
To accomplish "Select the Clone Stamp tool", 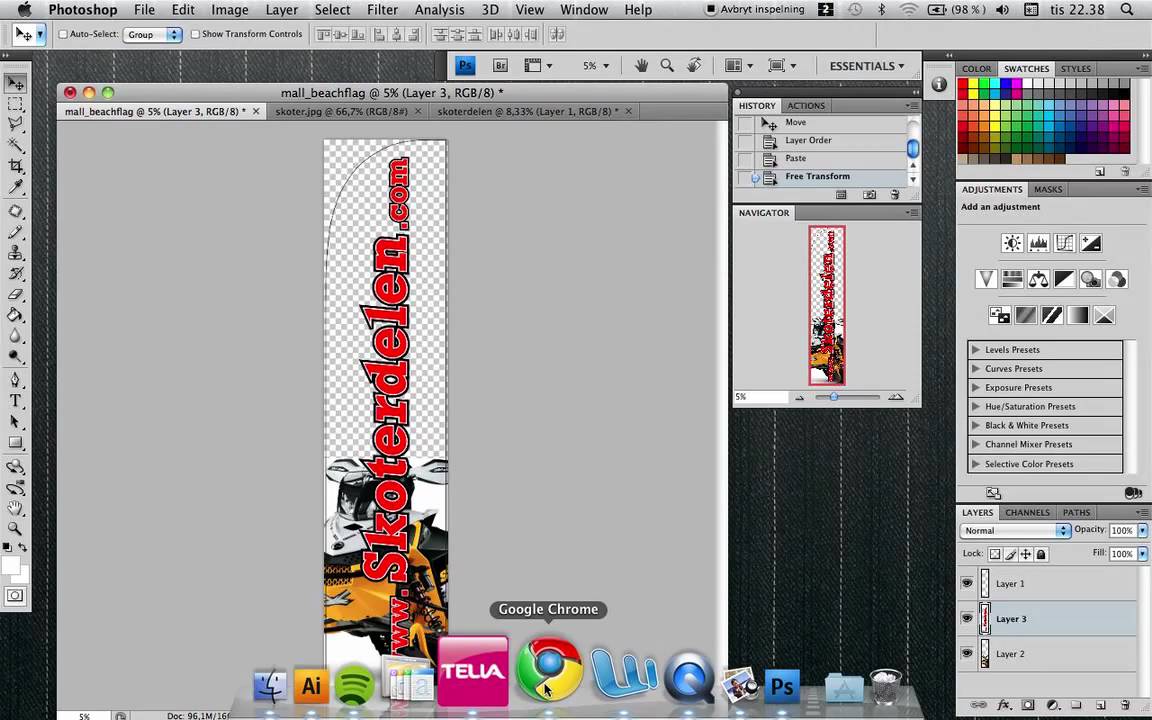I will [x=15, y=253].
